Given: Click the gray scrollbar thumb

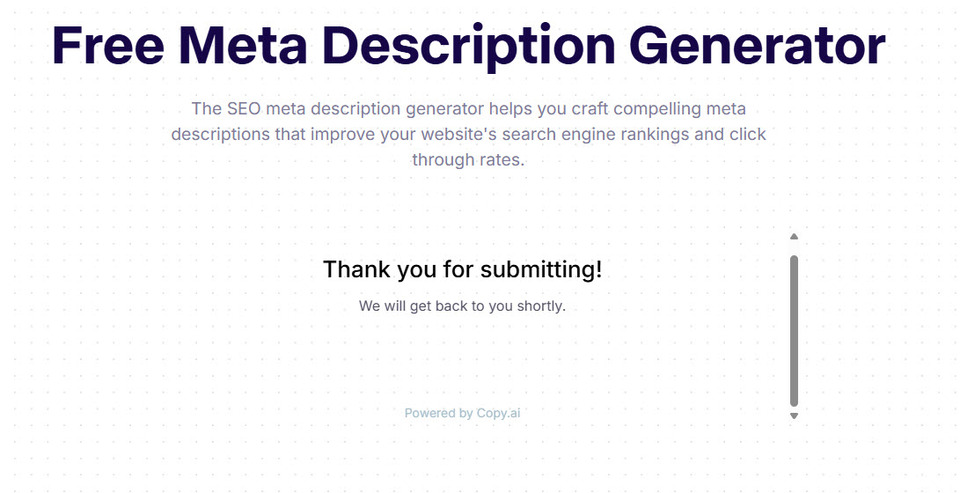Looking at the screenshot, I should coord(794,330).
